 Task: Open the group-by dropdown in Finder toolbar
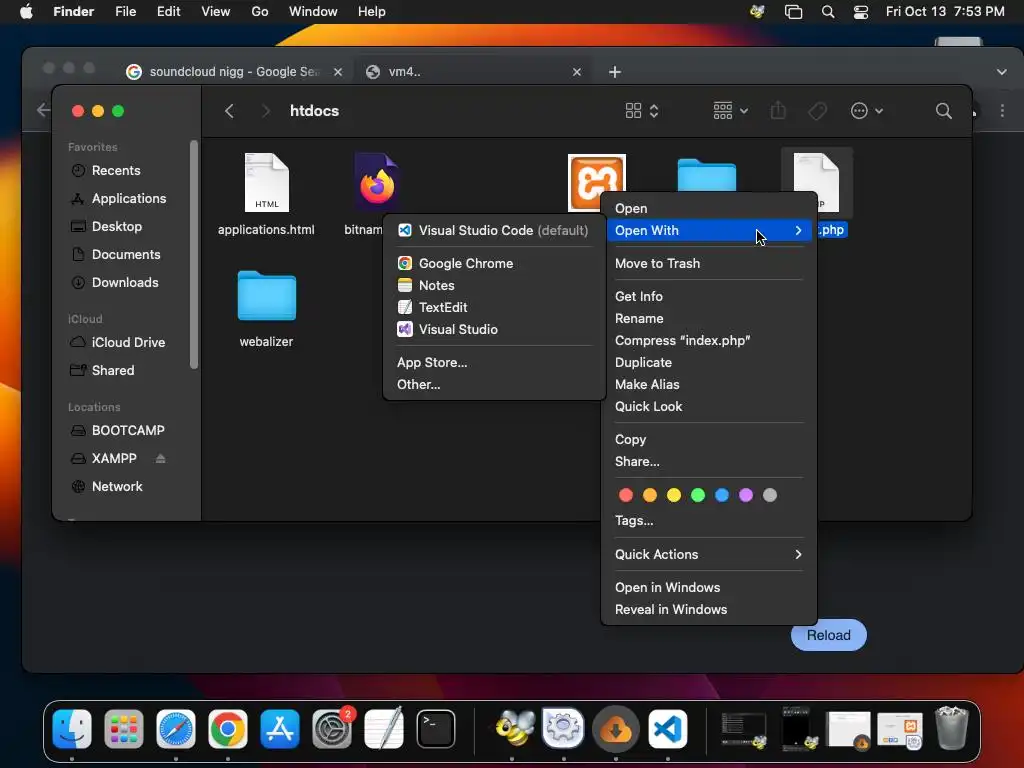pos(730,111)
